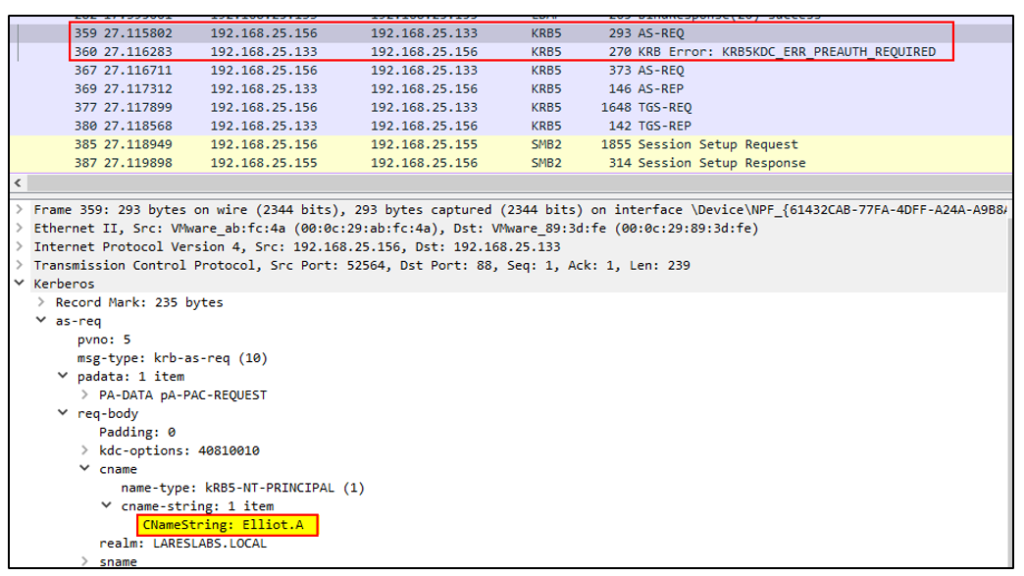The image size is (1024, 576).
Task: Collapse the Kerberos section
Action: 20,283
